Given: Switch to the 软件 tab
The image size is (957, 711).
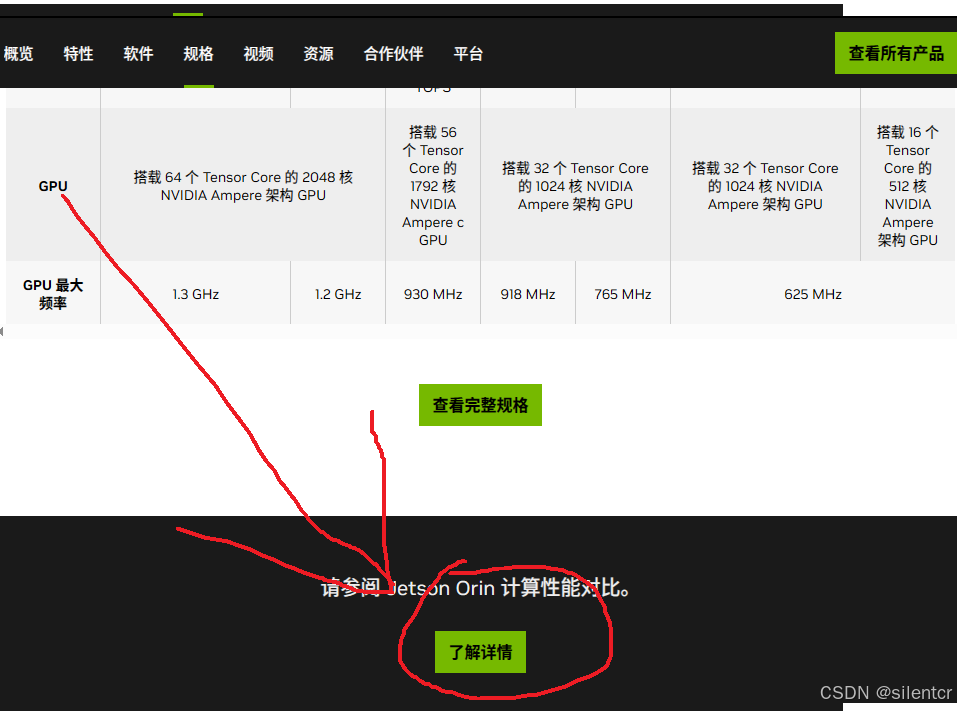Looking at the screenshot, I should pyautogui.click(x=138, y=54).
